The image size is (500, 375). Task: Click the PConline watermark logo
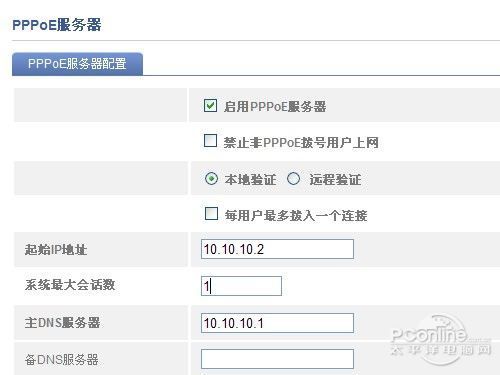click(441, 340)
